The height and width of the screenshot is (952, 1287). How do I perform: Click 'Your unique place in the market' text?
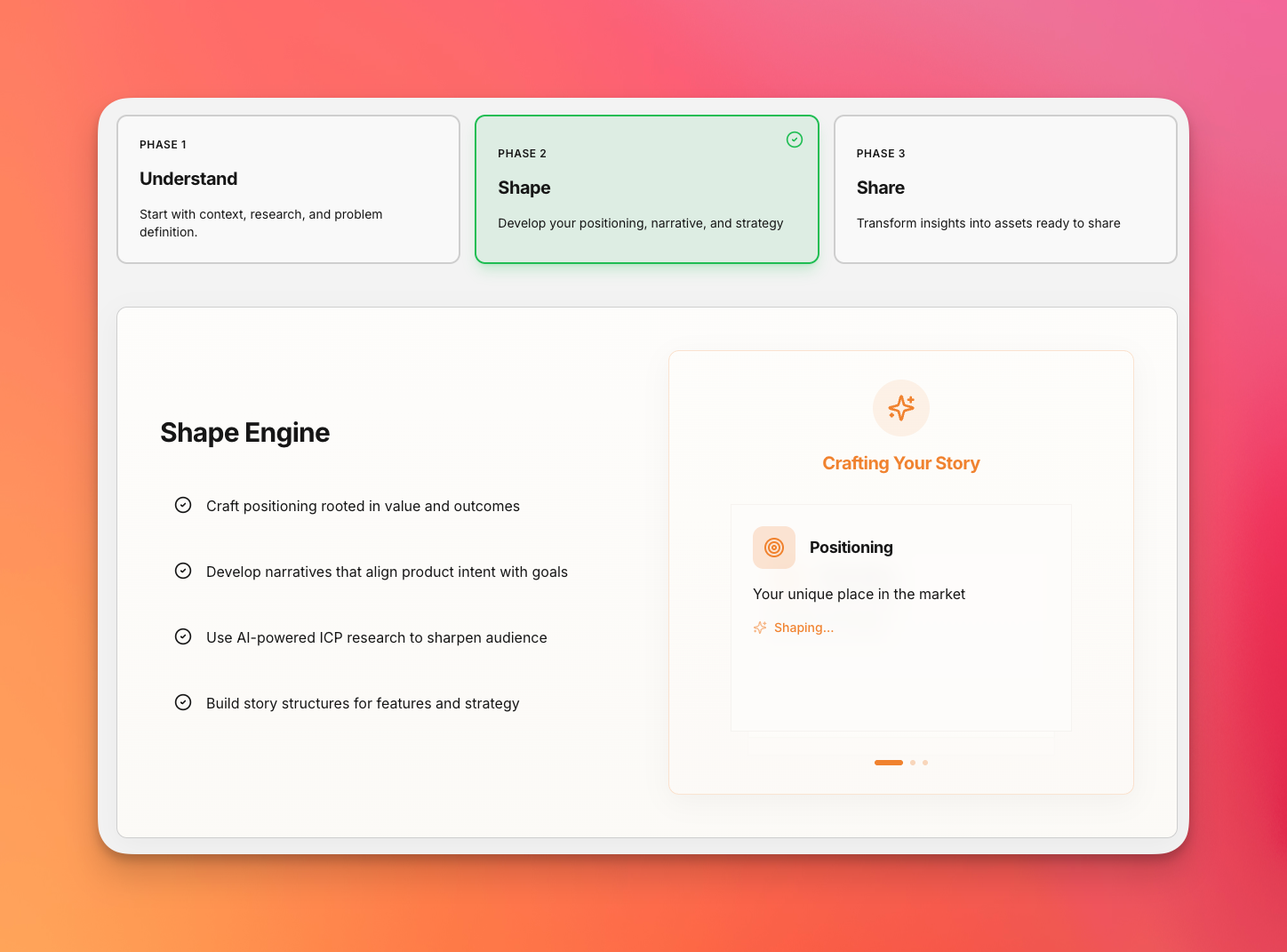(x=859, y=594)
